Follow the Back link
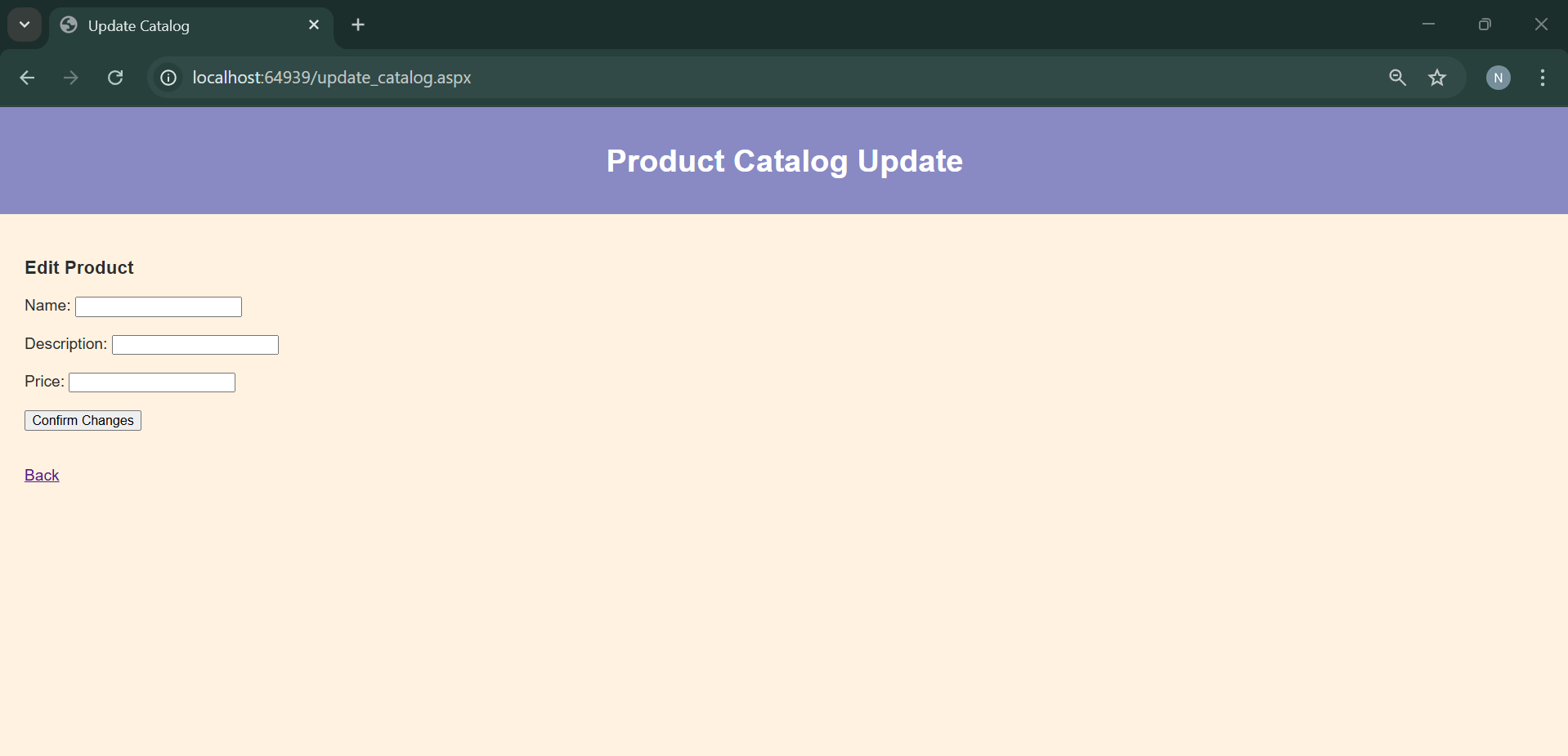Image resolution: width=1568 pixels, height=756 pixels. pyautogui.click(x=41, y=474)
